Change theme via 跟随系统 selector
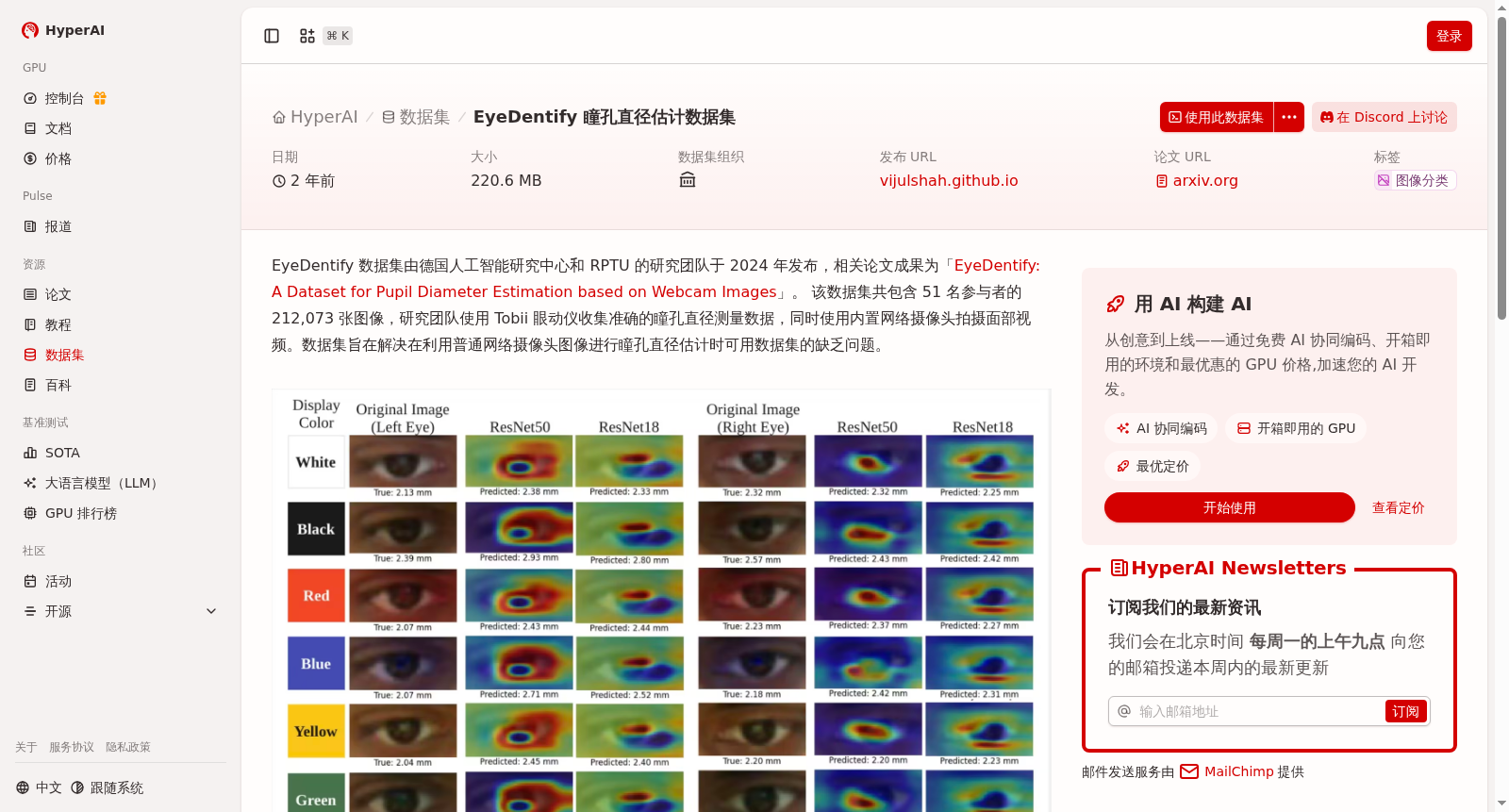This screenshot has width=1509, height=812. [108, 787]
